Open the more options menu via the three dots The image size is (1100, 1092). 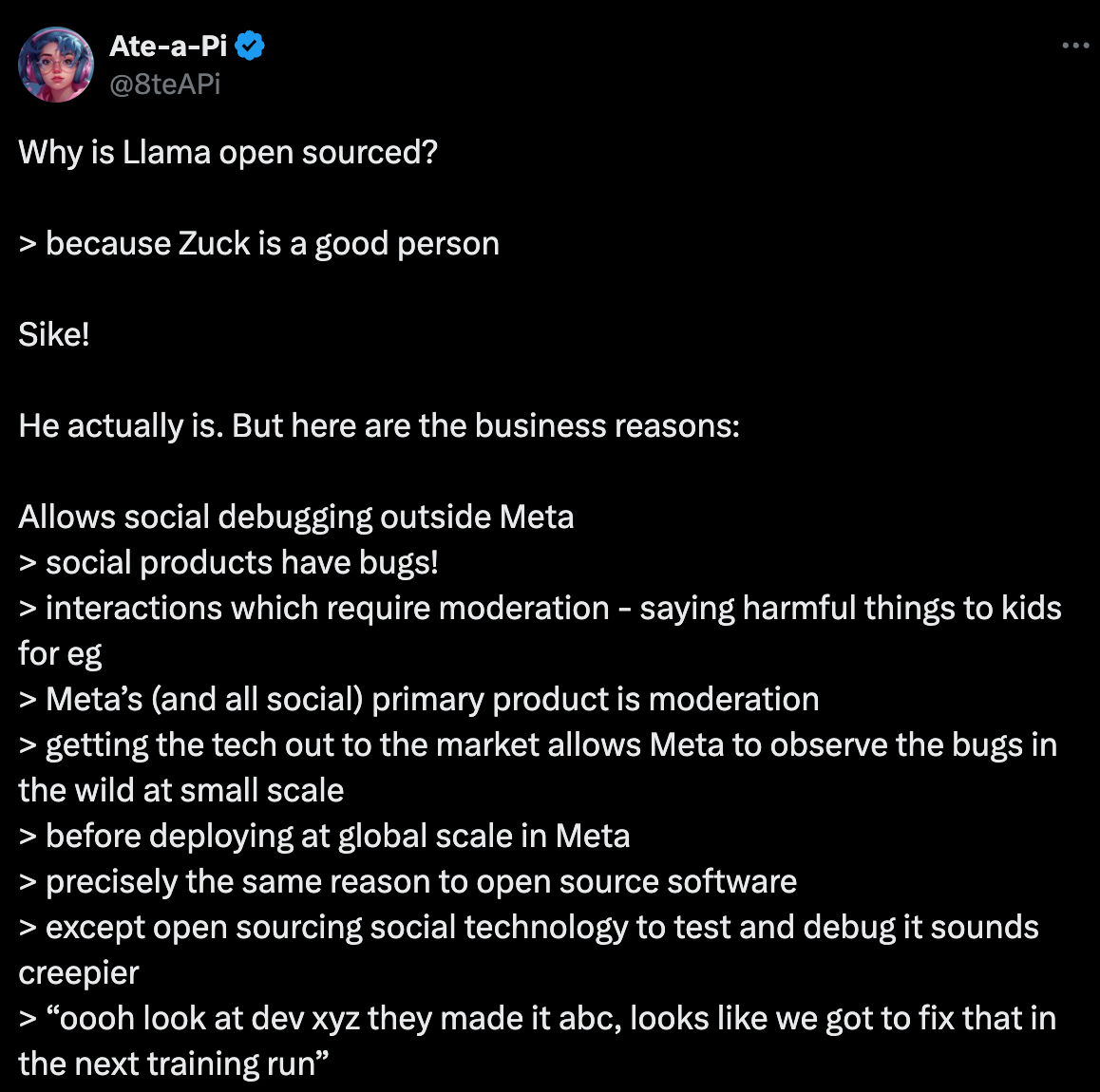pos(1075,45)
